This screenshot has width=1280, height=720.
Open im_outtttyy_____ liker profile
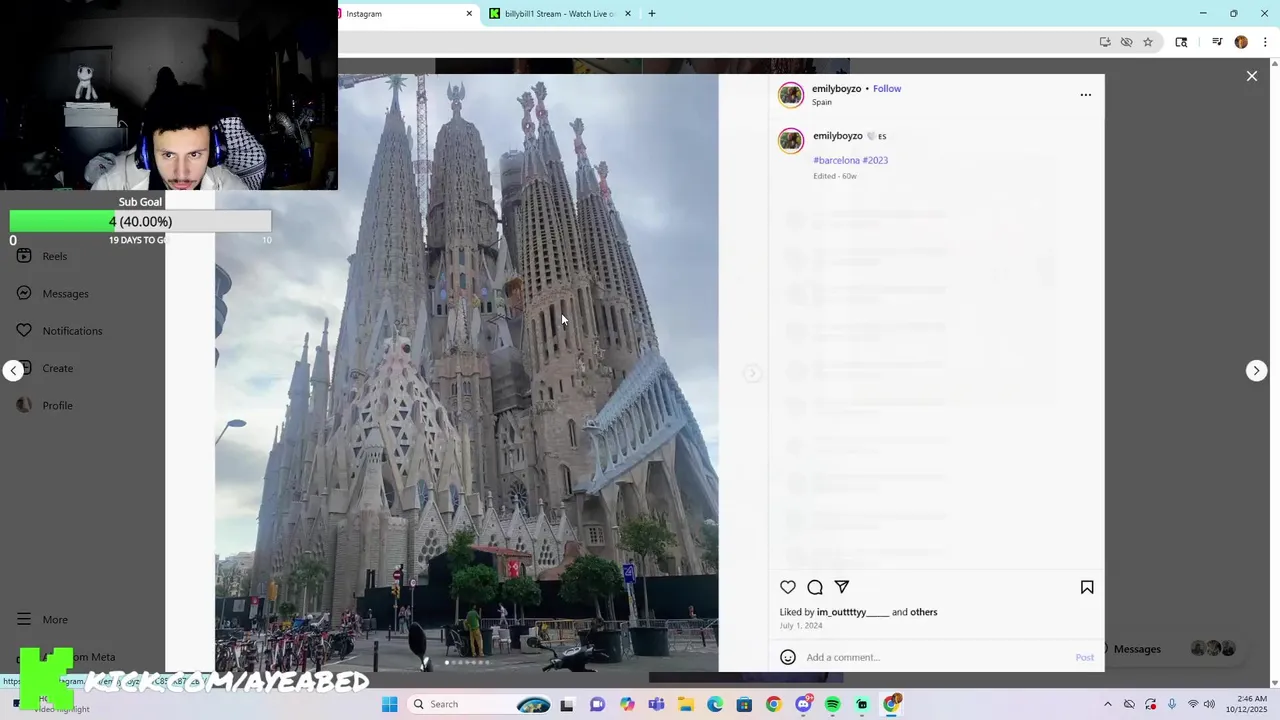point(853,612)
